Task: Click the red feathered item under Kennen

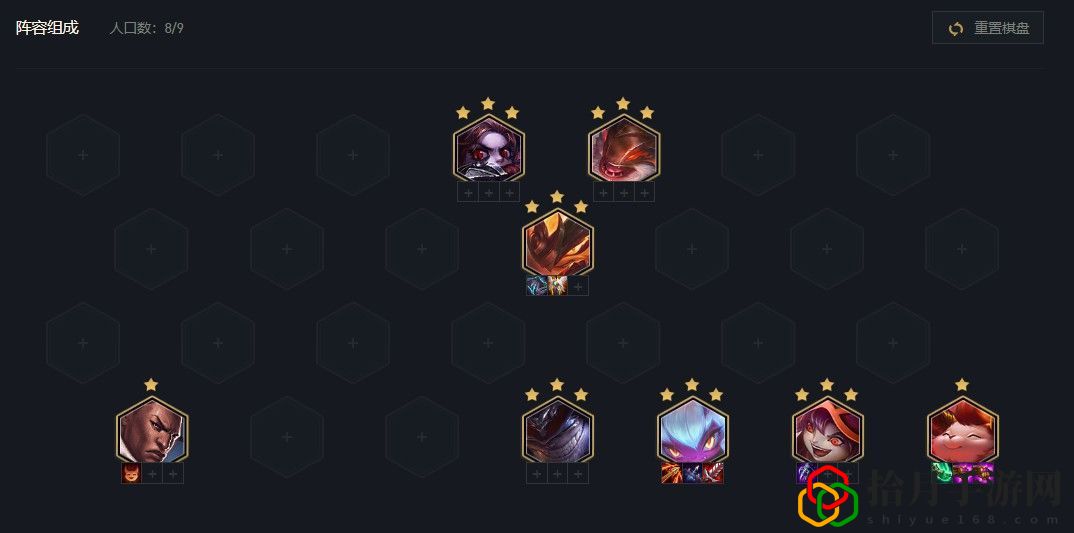Action: coord(713,473)
